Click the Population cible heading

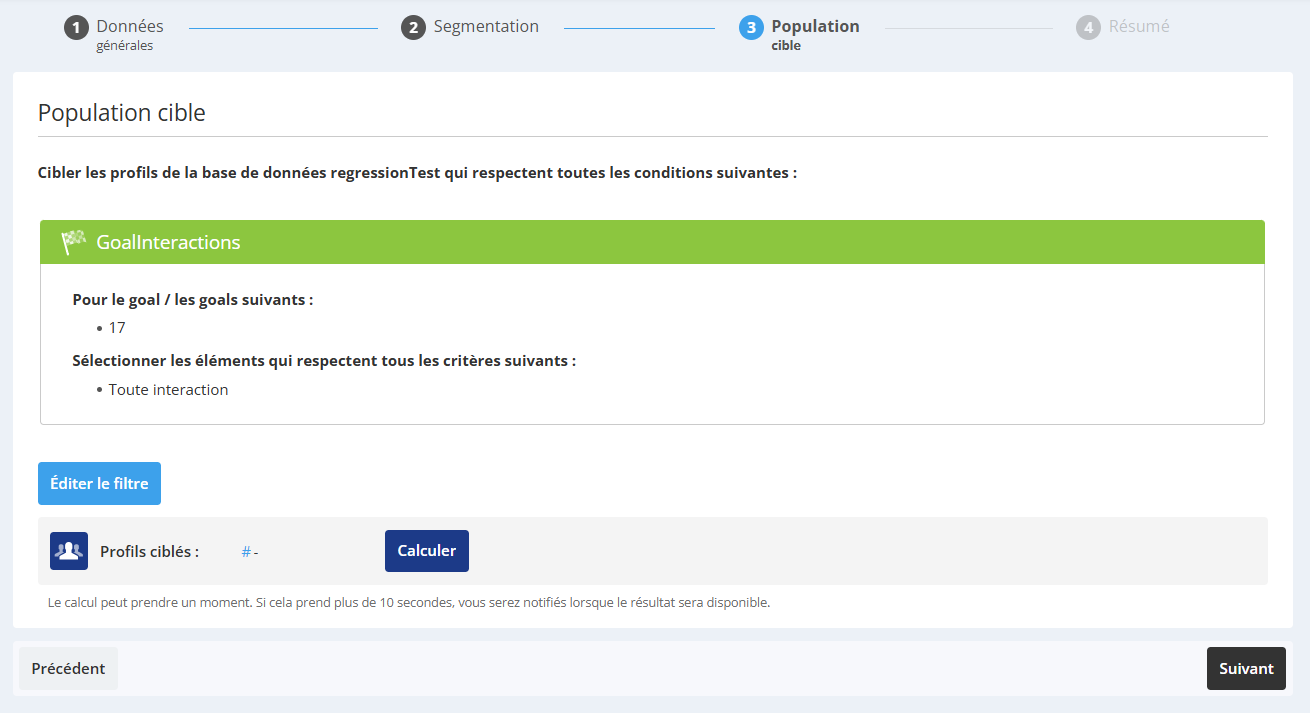tap(122, 113)
